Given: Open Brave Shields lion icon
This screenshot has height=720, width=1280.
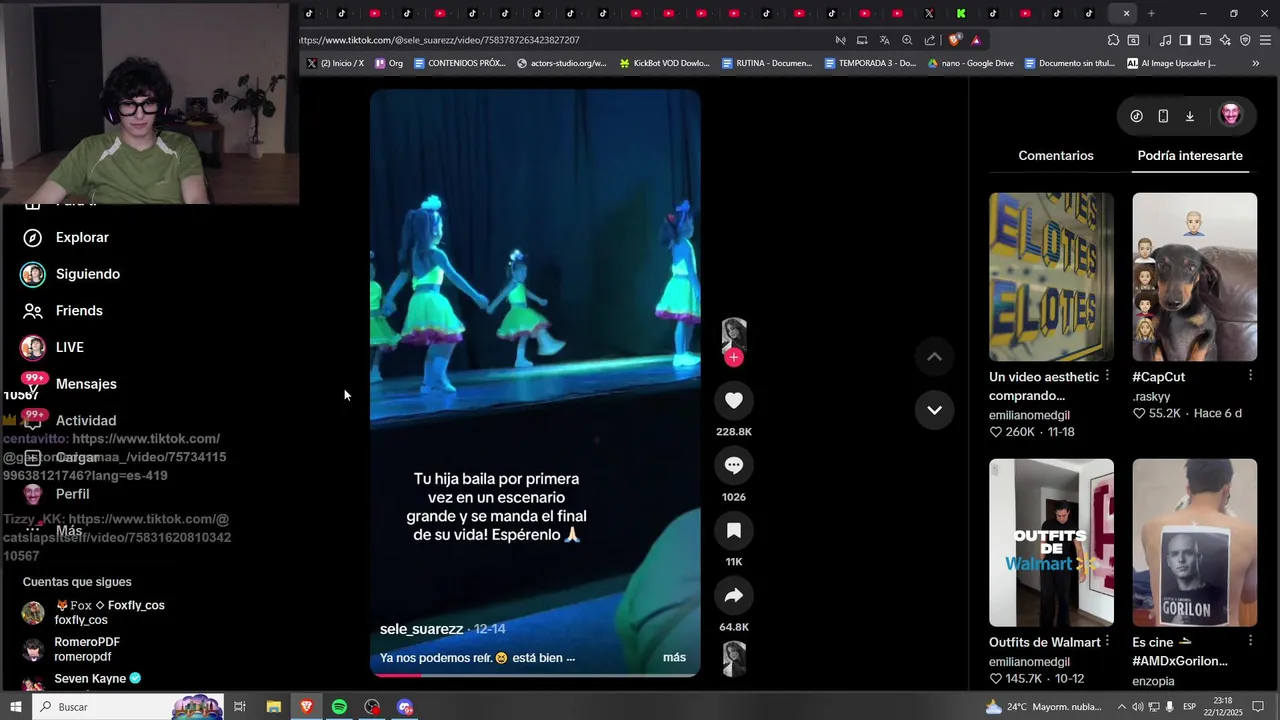Looking at the screenshot, I should 955,40.
